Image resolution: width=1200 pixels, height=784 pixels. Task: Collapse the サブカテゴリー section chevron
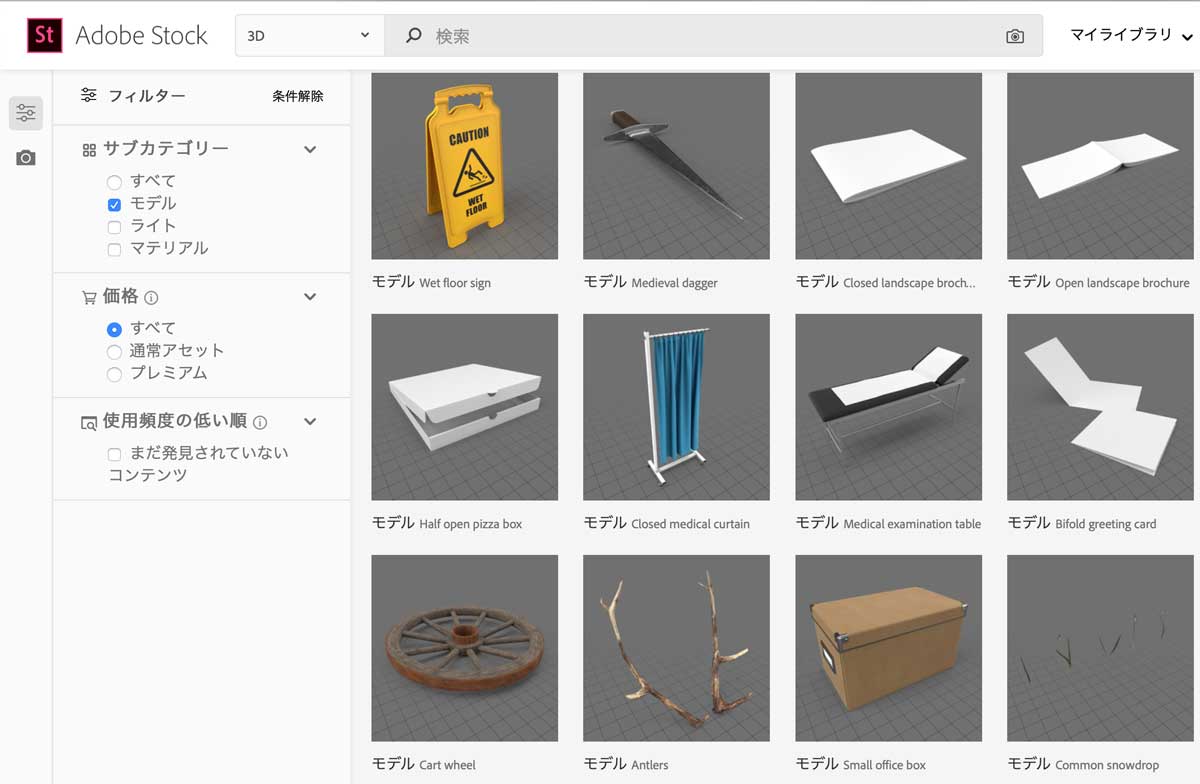tap(310, 149)
